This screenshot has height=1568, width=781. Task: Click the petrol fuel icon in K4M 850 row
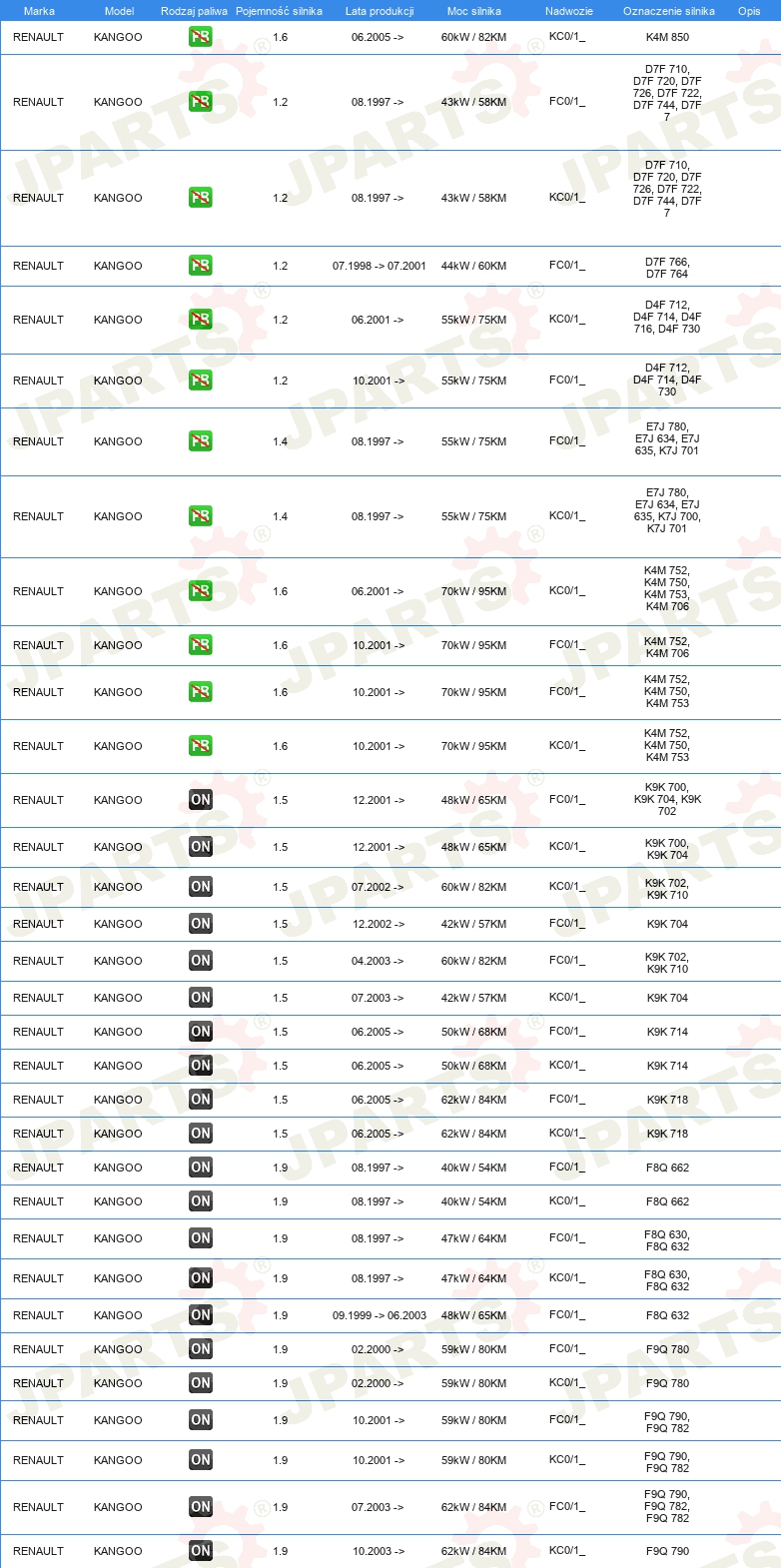coord(201,37)
